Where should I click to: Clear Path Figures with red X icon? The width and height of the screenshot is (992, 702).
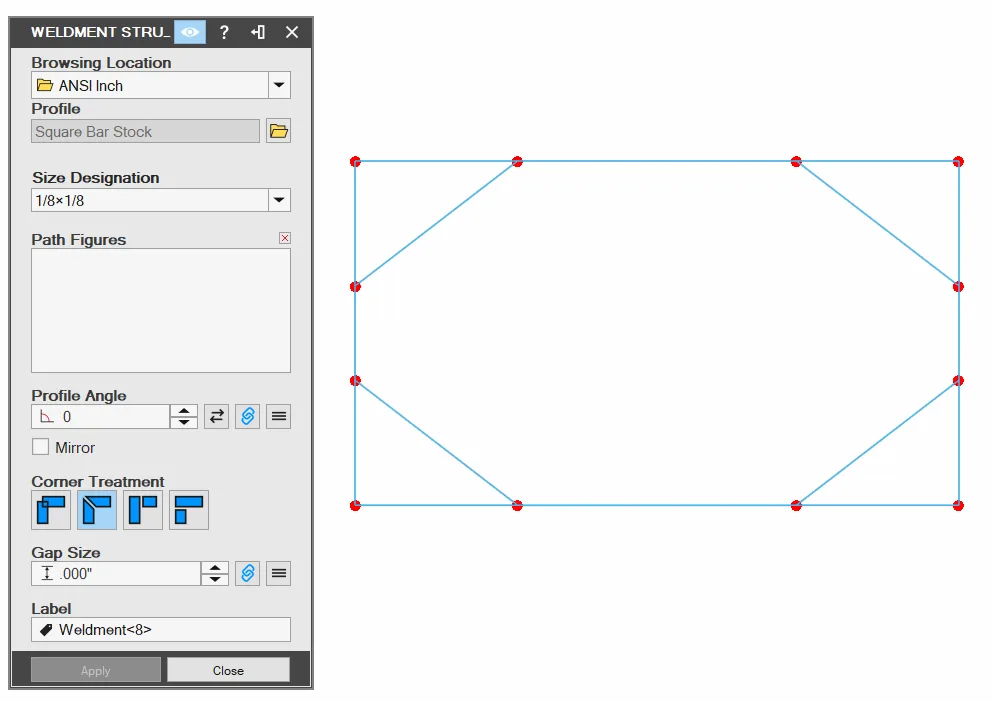[x=285, y=238]
